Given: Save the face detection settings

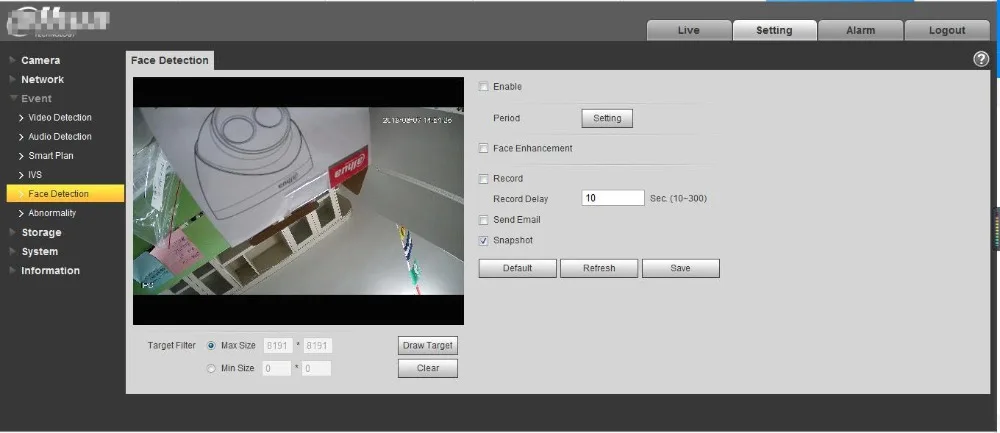Looking at the screenshot, I should tap(680, 268).
